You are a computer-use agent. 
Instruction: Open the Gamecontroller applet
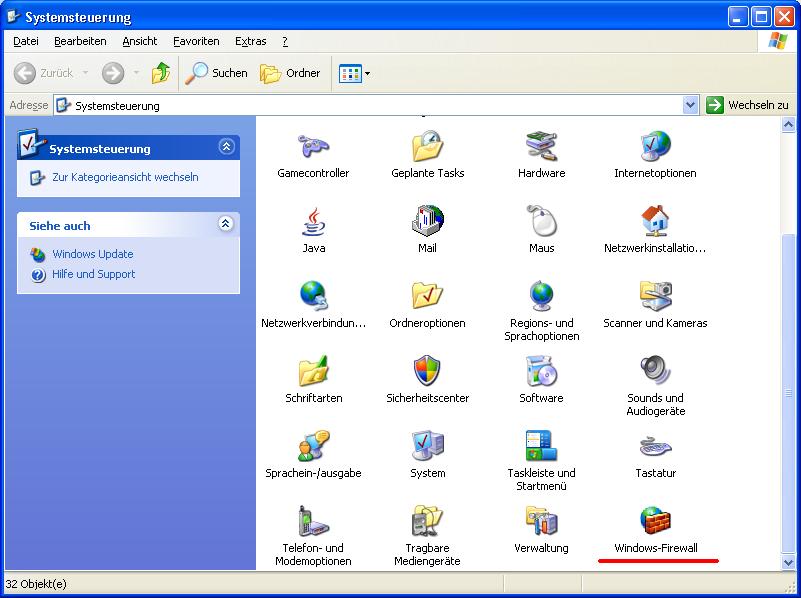(313, 146)
